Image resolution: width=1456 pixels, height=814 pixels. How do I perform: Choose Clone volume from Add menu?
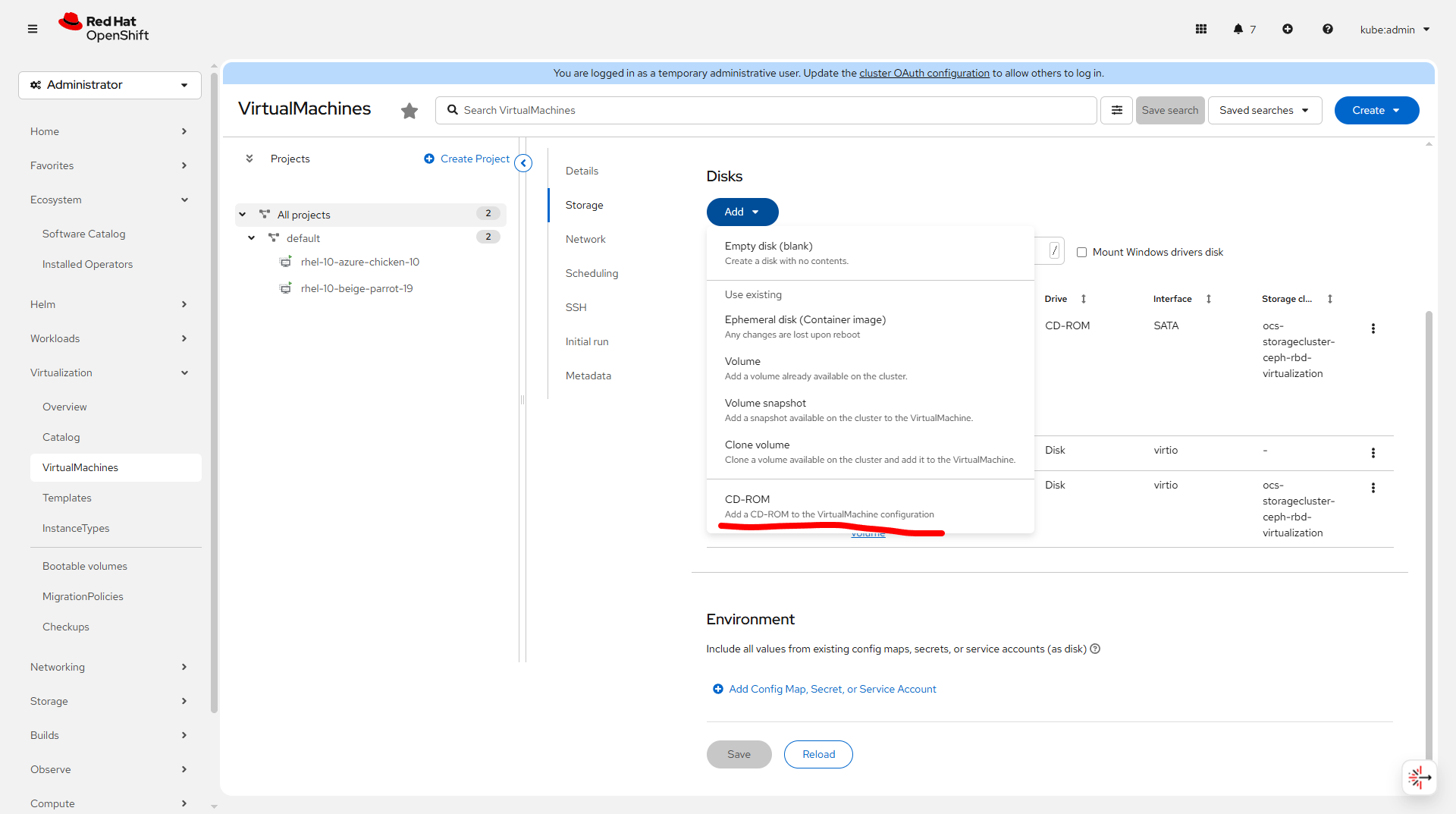(871, 452)
